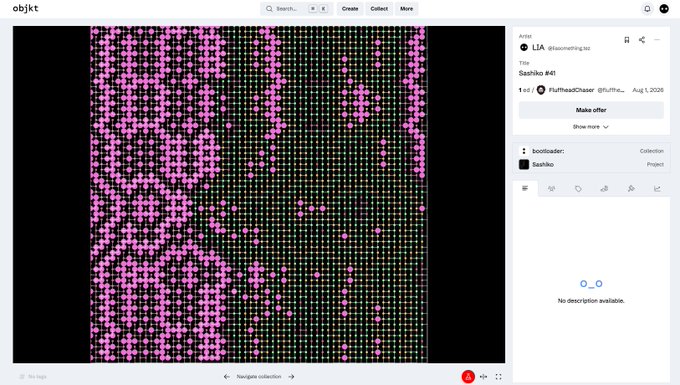Open the More menu

pyautogui.click(x=406, y=9)
